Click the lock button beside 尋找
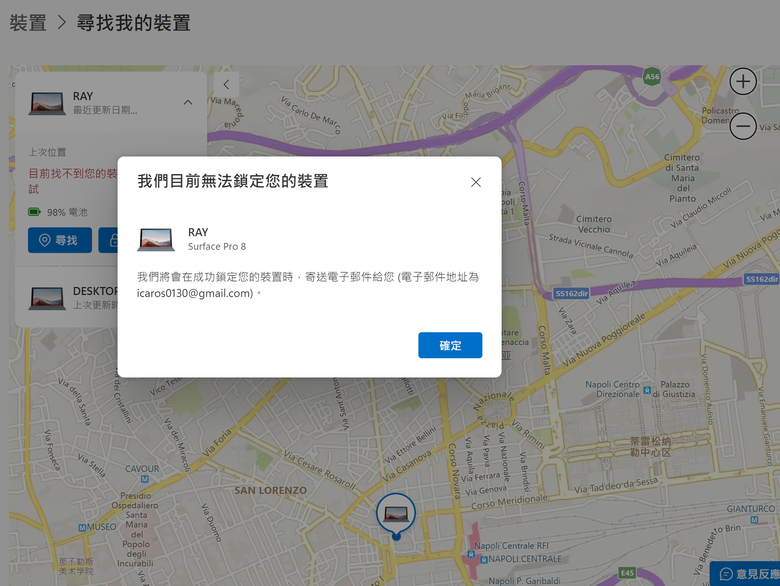Viewport: 780px width, 586px height. coord(108,240)
